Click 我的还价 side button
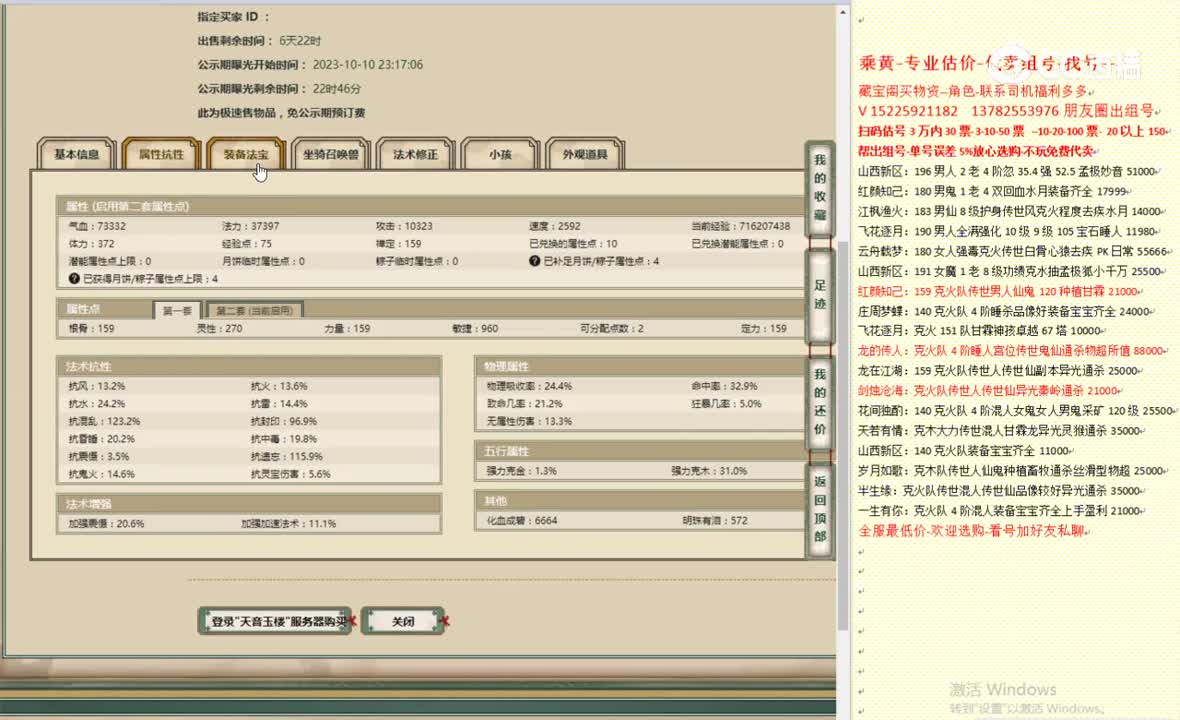 pyautogui.click(x=820, y=402)
